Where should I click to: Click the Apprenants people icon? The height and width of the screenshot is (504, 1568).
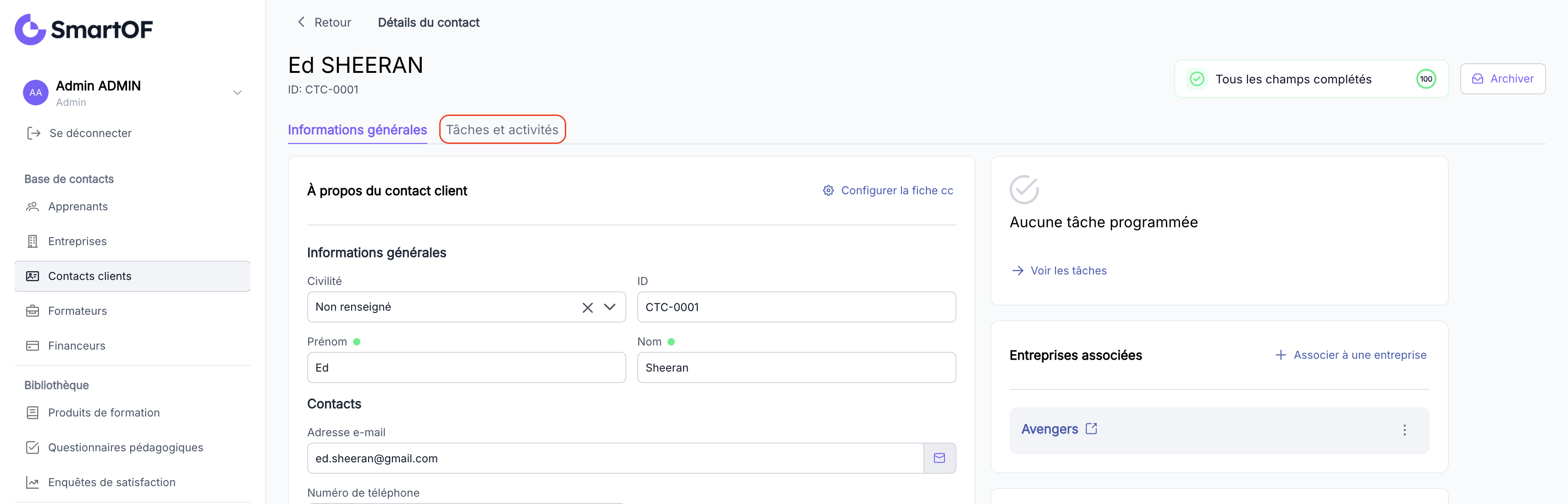33,207
